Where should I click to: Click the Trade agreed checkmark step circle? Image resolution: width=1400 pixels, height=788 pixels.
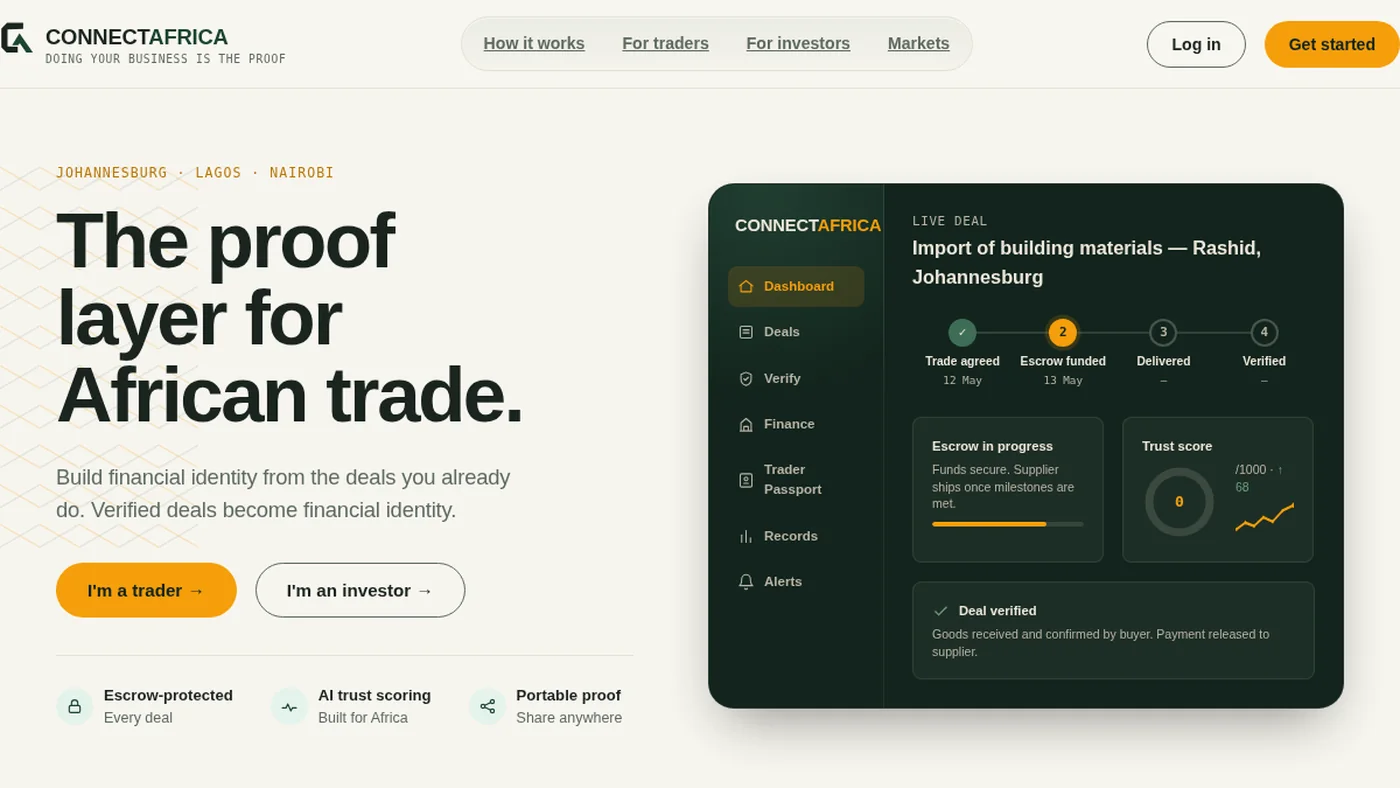coord(962,332)
